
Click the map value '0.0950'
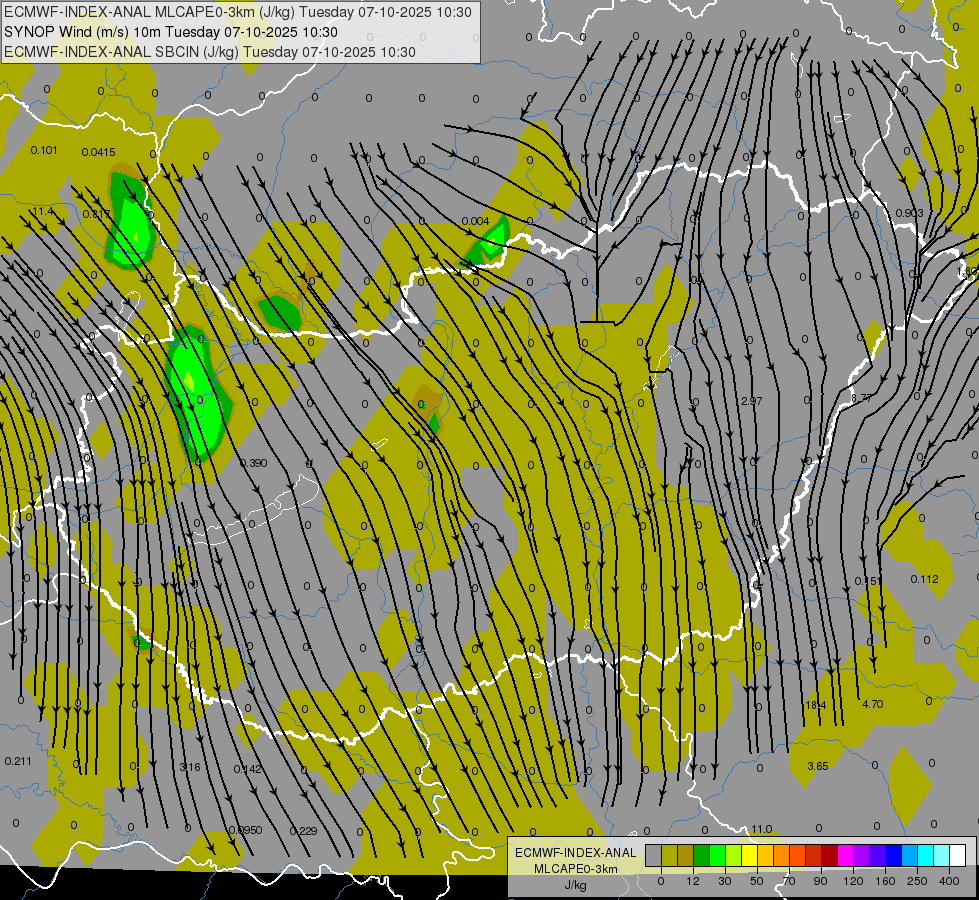245,830
